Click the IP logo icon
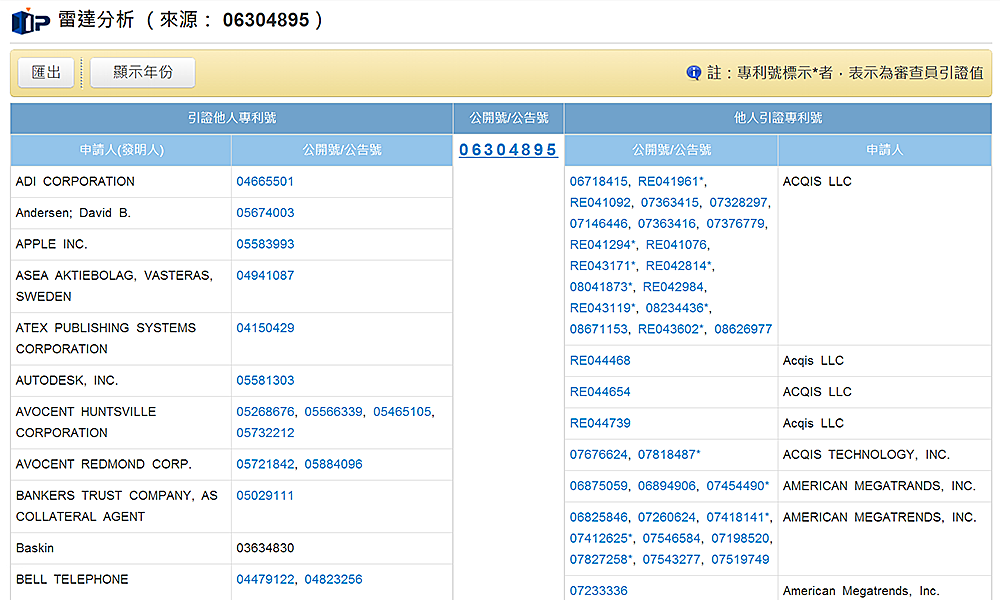The height and width of the screenshot is (600, 1000). click(x=31, y=21)
